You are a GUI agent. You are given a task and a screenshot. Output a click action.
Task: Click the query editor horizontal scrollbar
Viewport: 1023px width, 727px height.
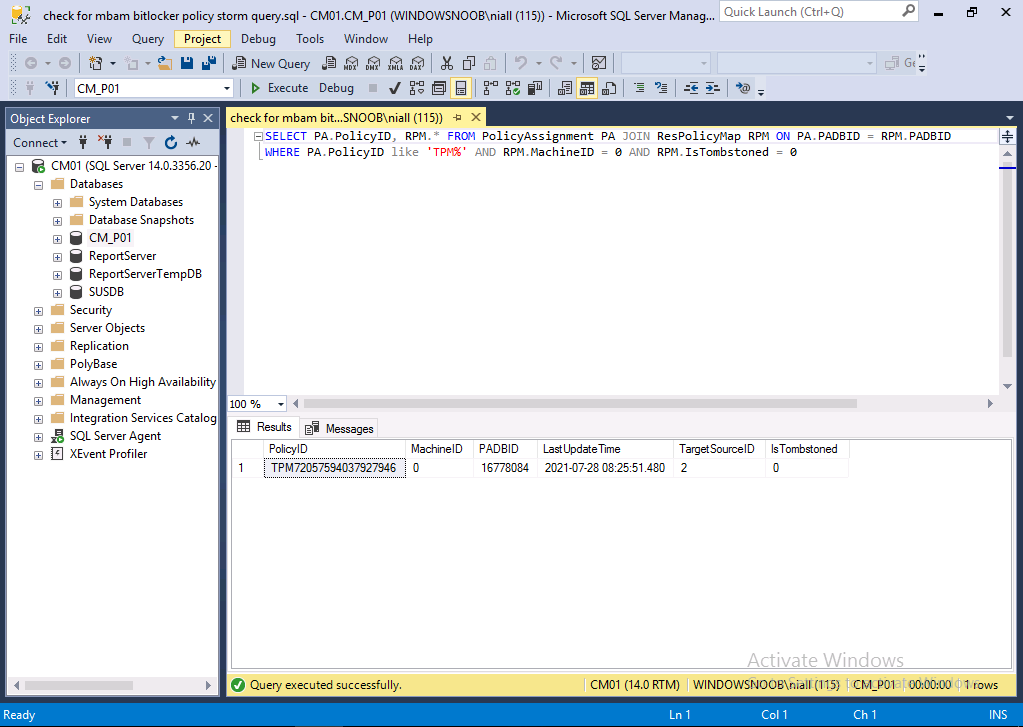click(579, 403)
